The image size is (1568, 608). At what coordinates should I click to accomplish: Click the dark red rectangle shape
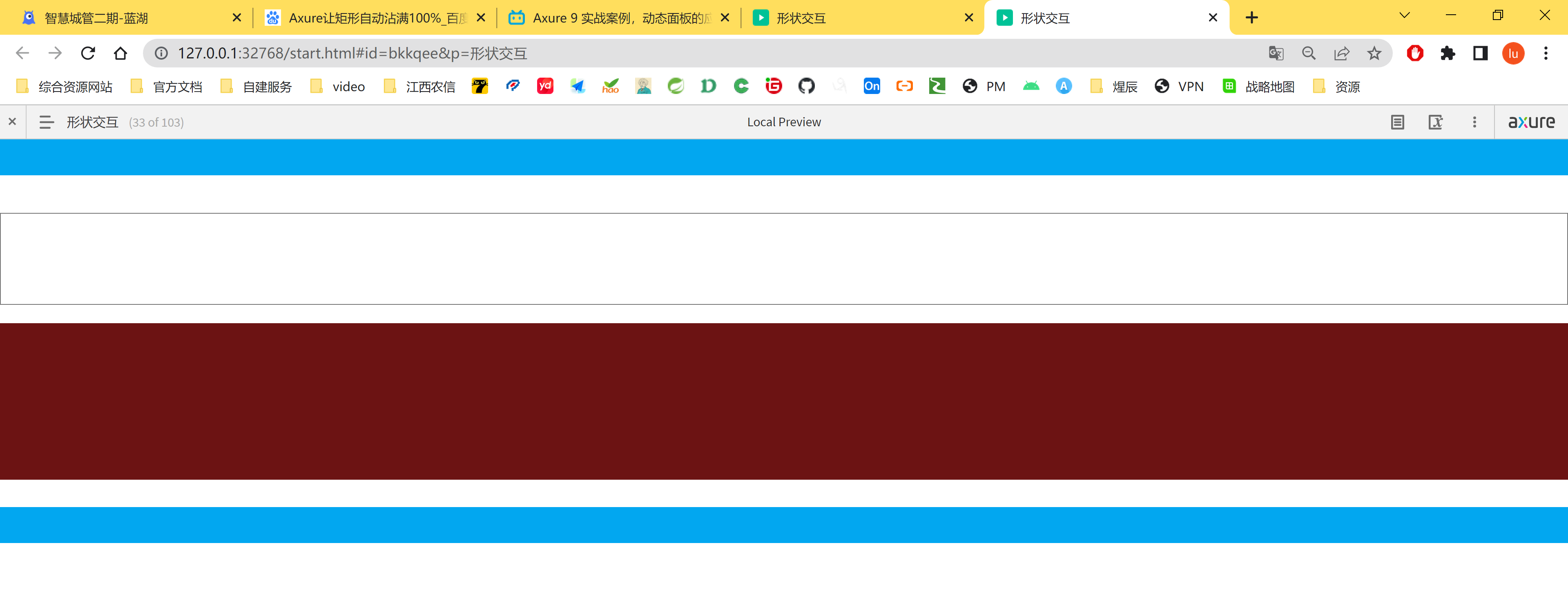tap(784, 401)
